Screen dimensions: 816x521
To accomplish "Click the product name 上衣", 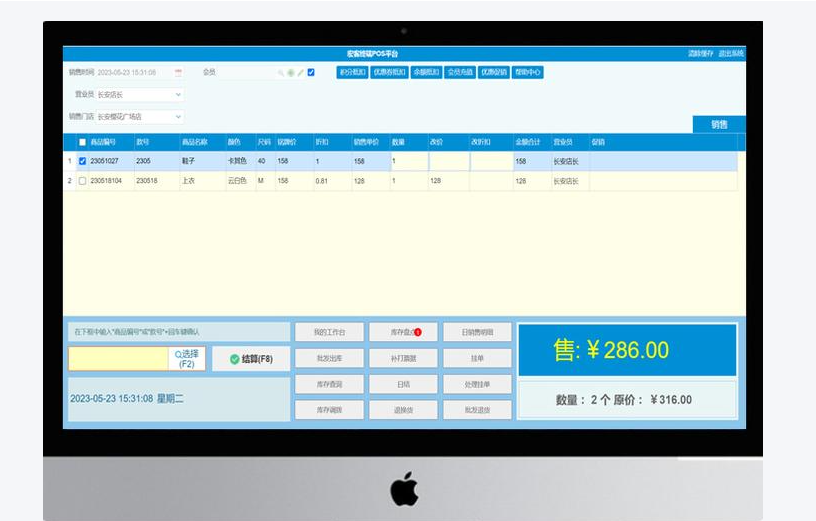I will 188,181.
